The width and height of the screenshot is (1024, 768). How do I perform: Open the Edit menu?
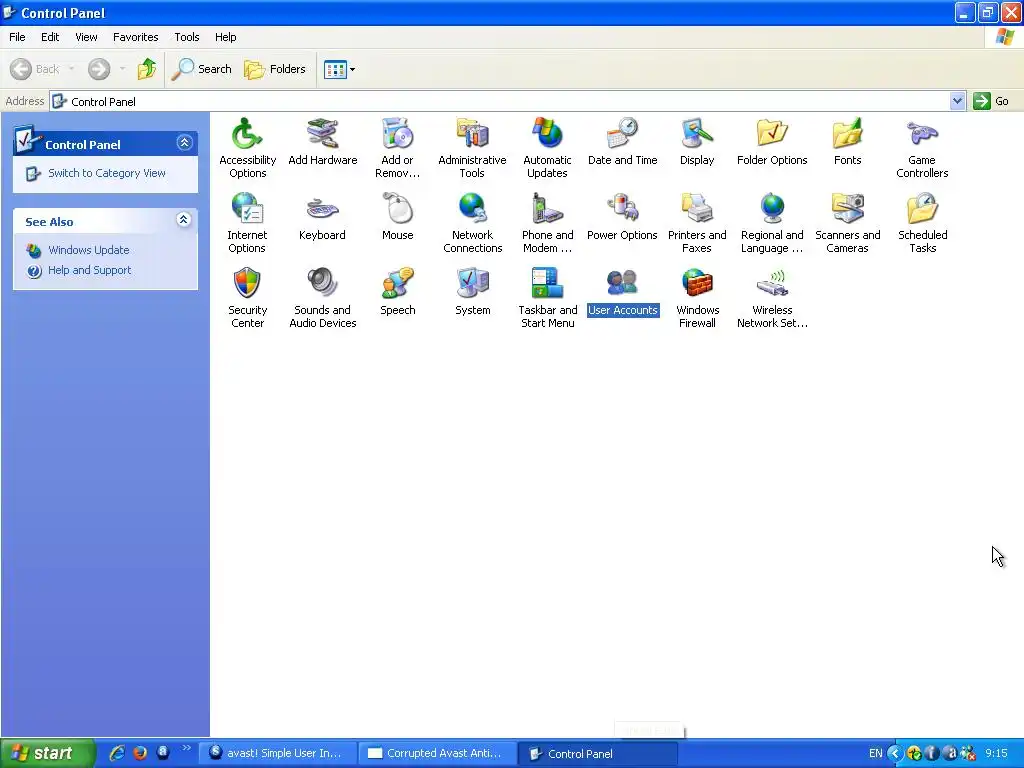pos(50,37)
